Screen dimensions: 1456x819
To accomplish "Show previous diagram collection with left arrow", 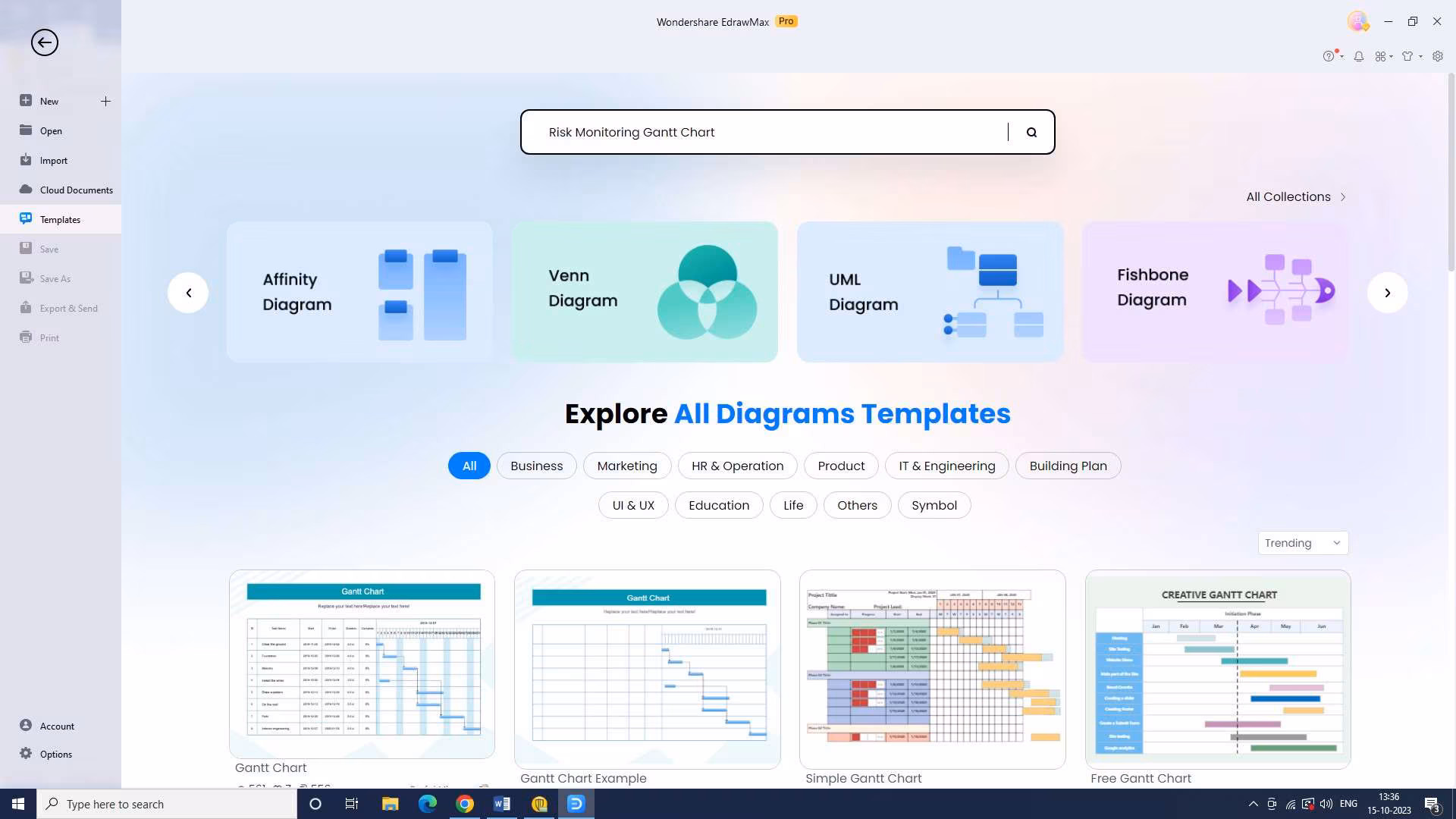I will (x=188, y=293).
